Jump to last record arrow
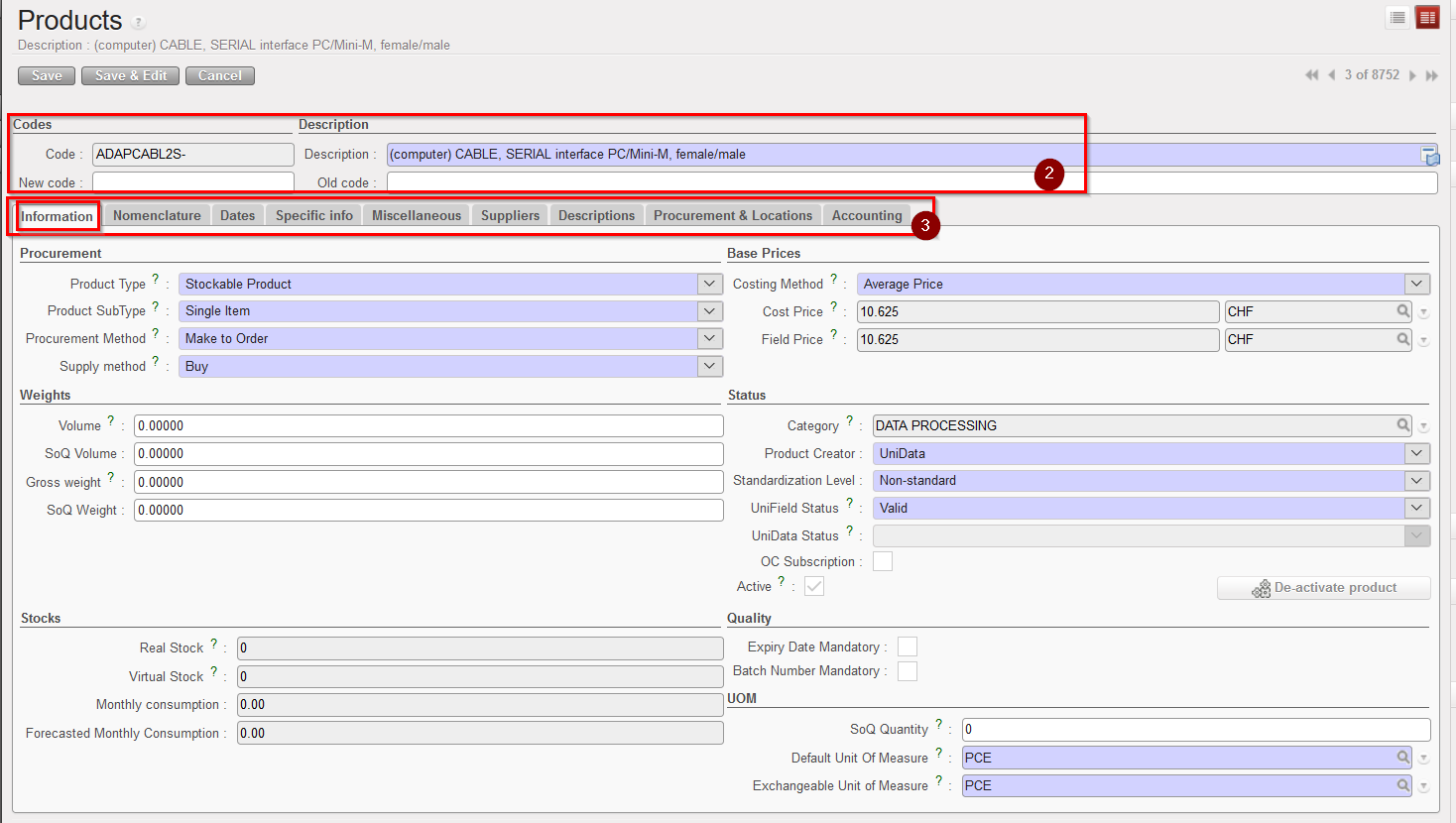Image resolution: width=1456 pixels, height=823 pixels. [x=1432, y=75]
